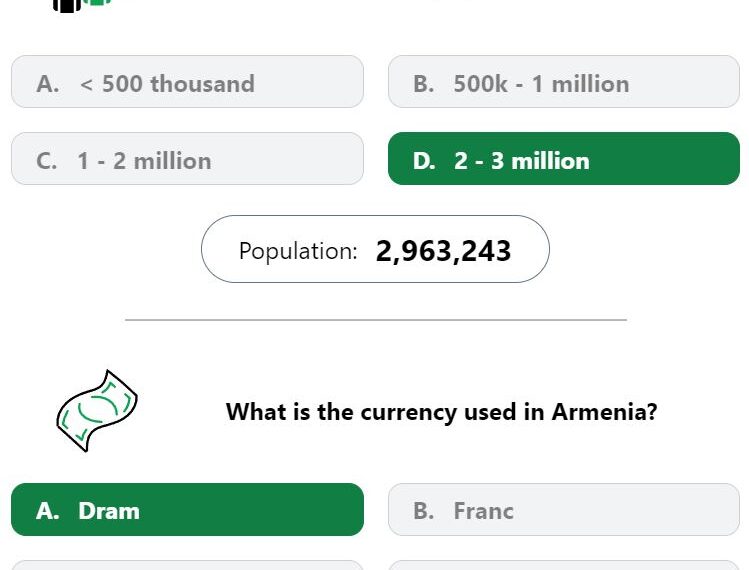Select the green '2 - 3 million' answer

pyautogui.click(x=564, y=159)
